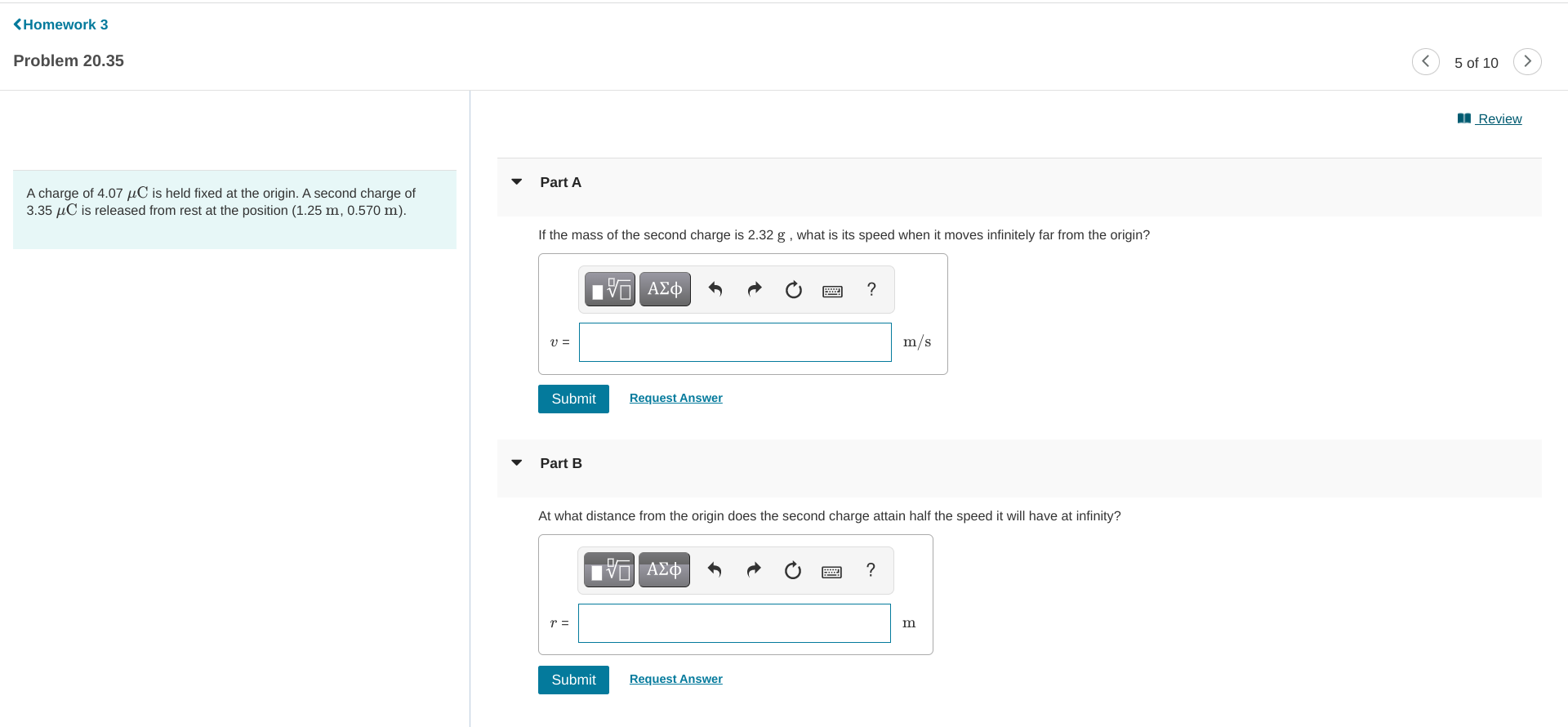Submit the Part B answer
1568x727 pixels.
[x=572, y=680]
